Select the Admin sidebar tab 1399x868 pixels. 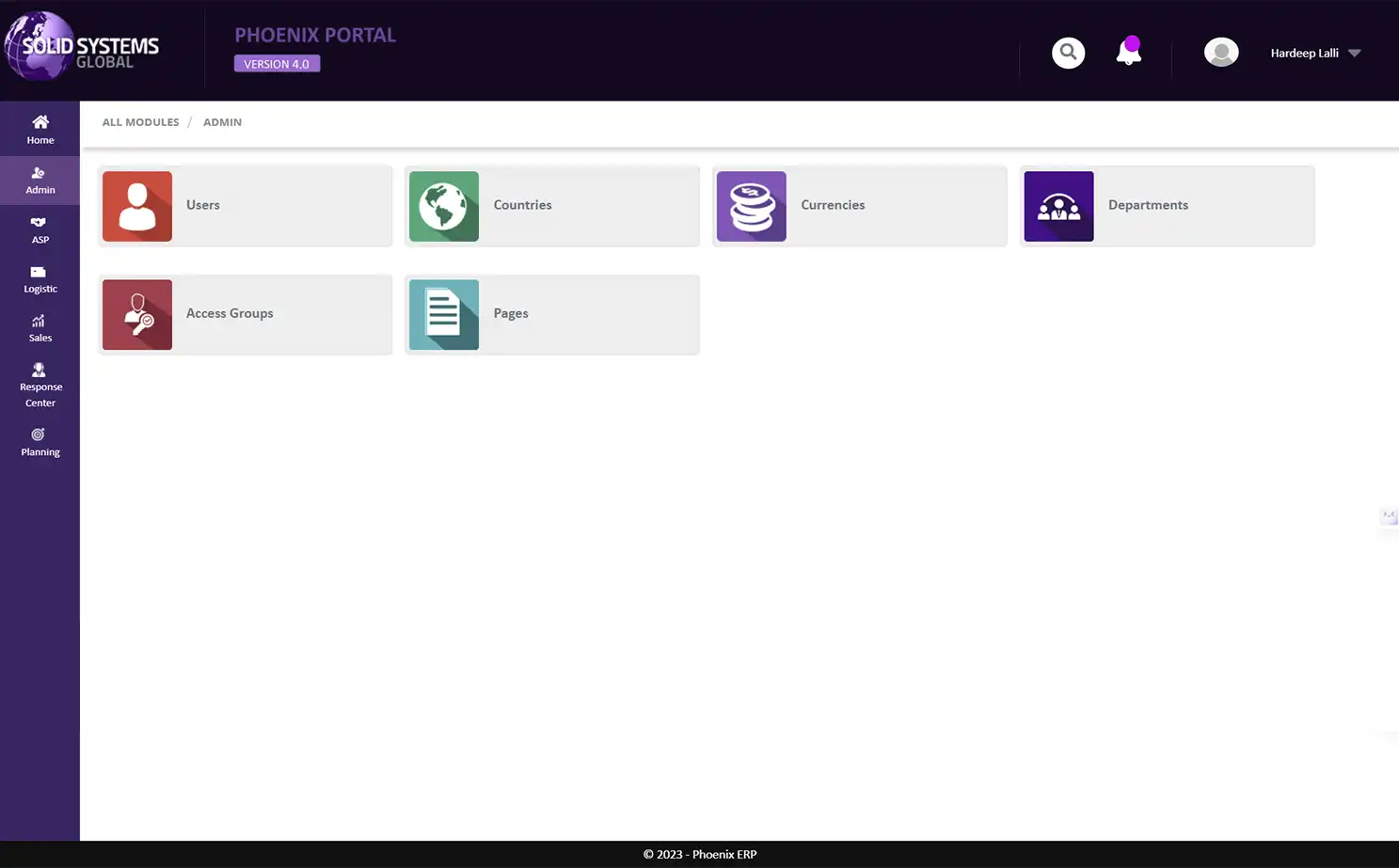pyautogui.click(x=40, y=180)
